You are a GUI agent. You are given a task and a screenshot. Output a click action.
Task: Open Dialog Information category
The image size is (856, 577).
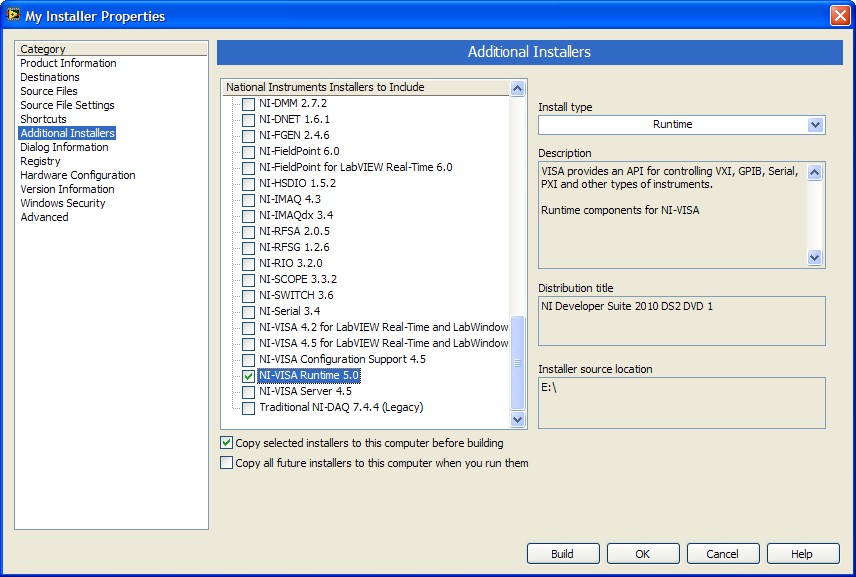[64, 147]
